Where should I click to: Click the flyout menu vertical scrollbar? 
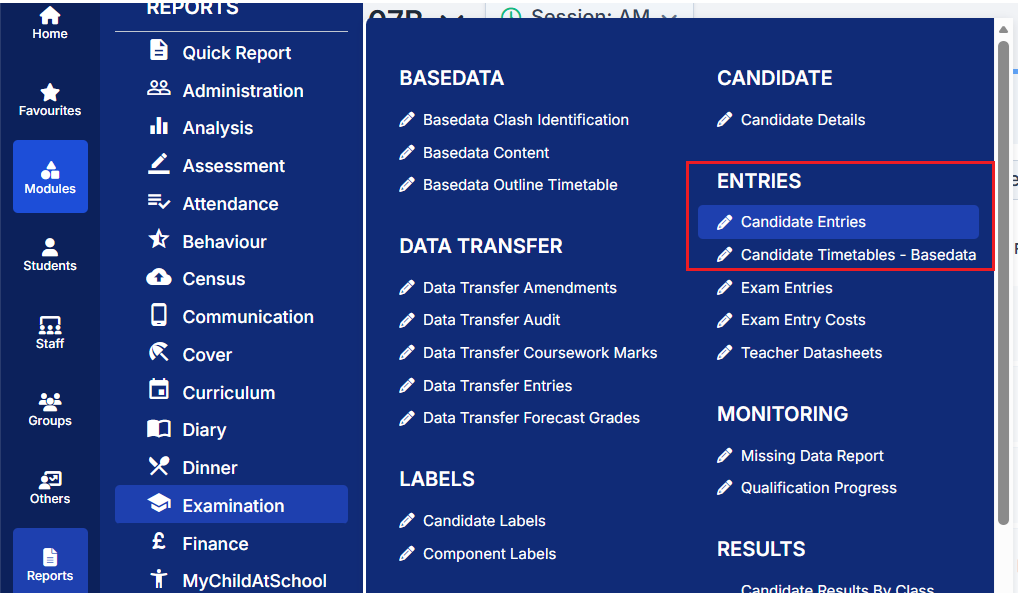1004,280
